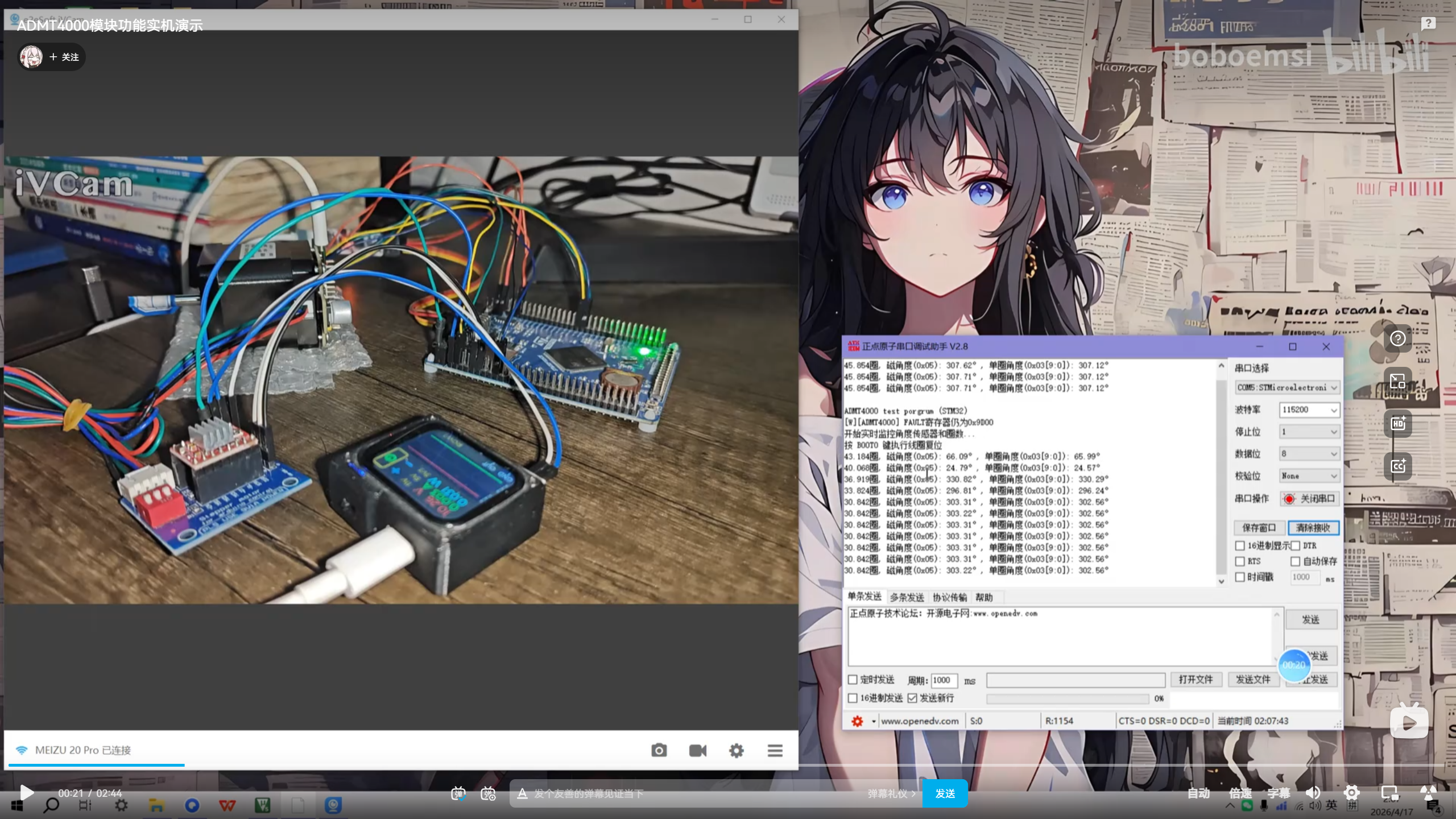
Task: Tick the RTS checkbox
Action: 1240,562
